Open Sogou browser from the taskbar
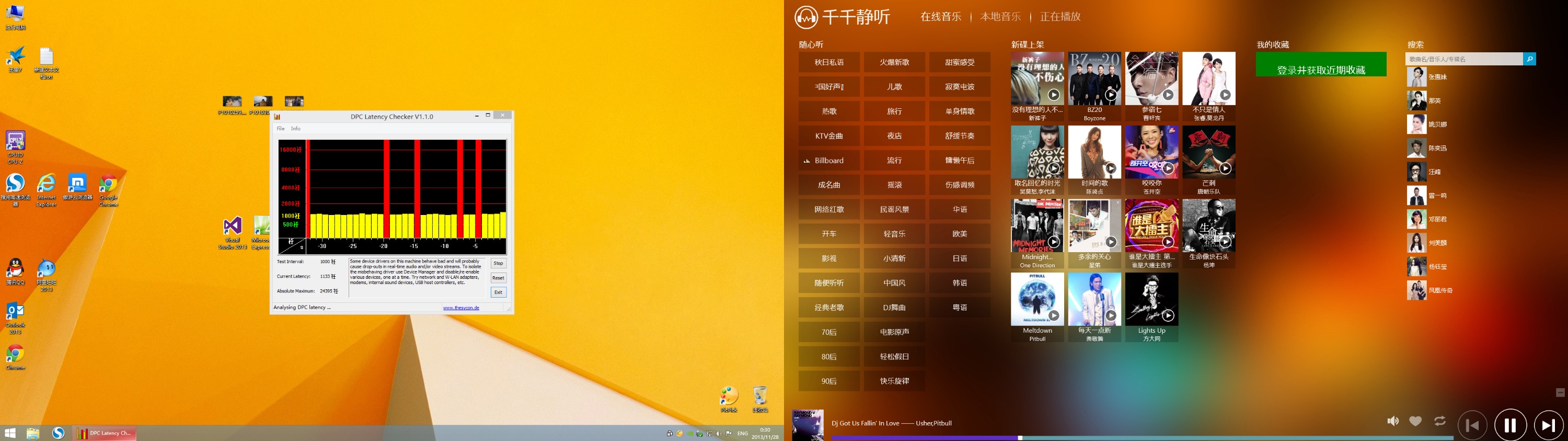Screen dimensions: 1568x441 (x=59, y=433)
